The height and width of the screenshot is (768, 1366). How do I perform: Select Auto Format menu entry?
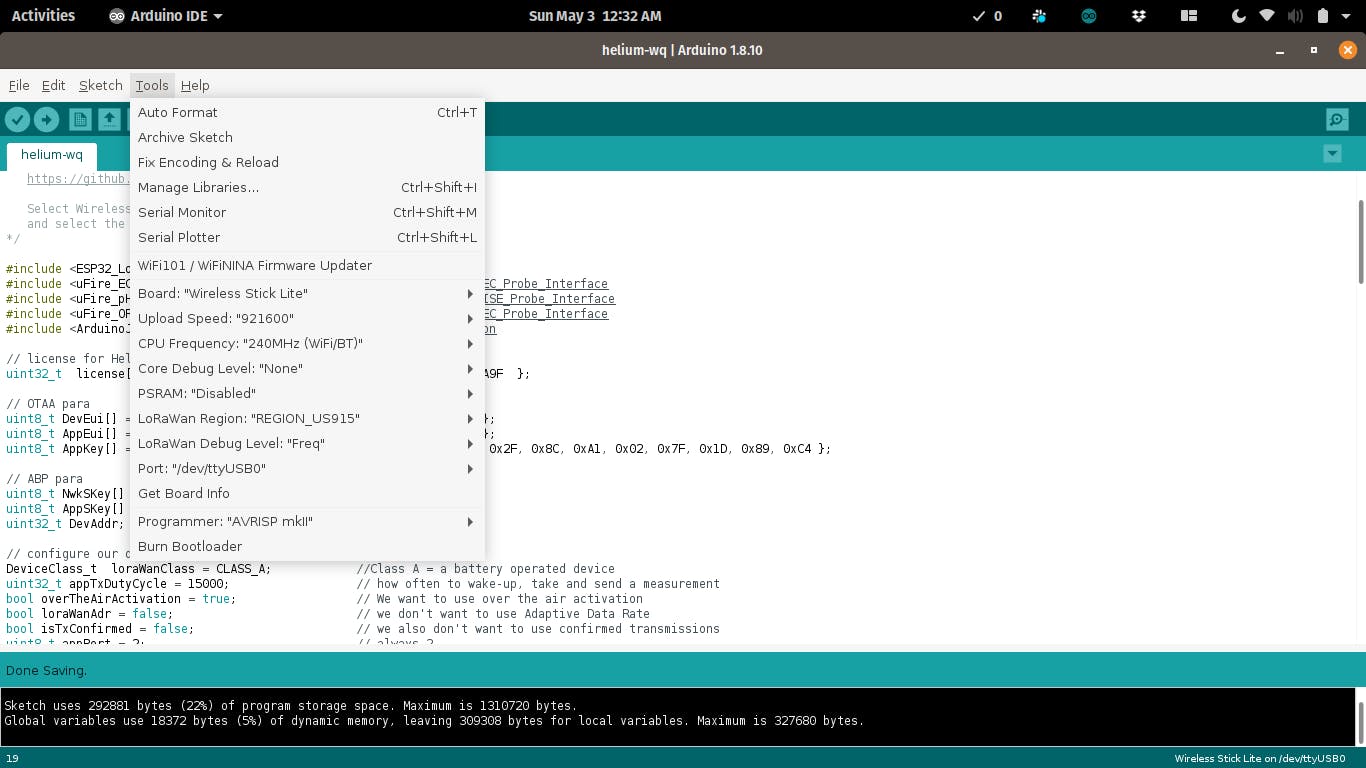307,112
